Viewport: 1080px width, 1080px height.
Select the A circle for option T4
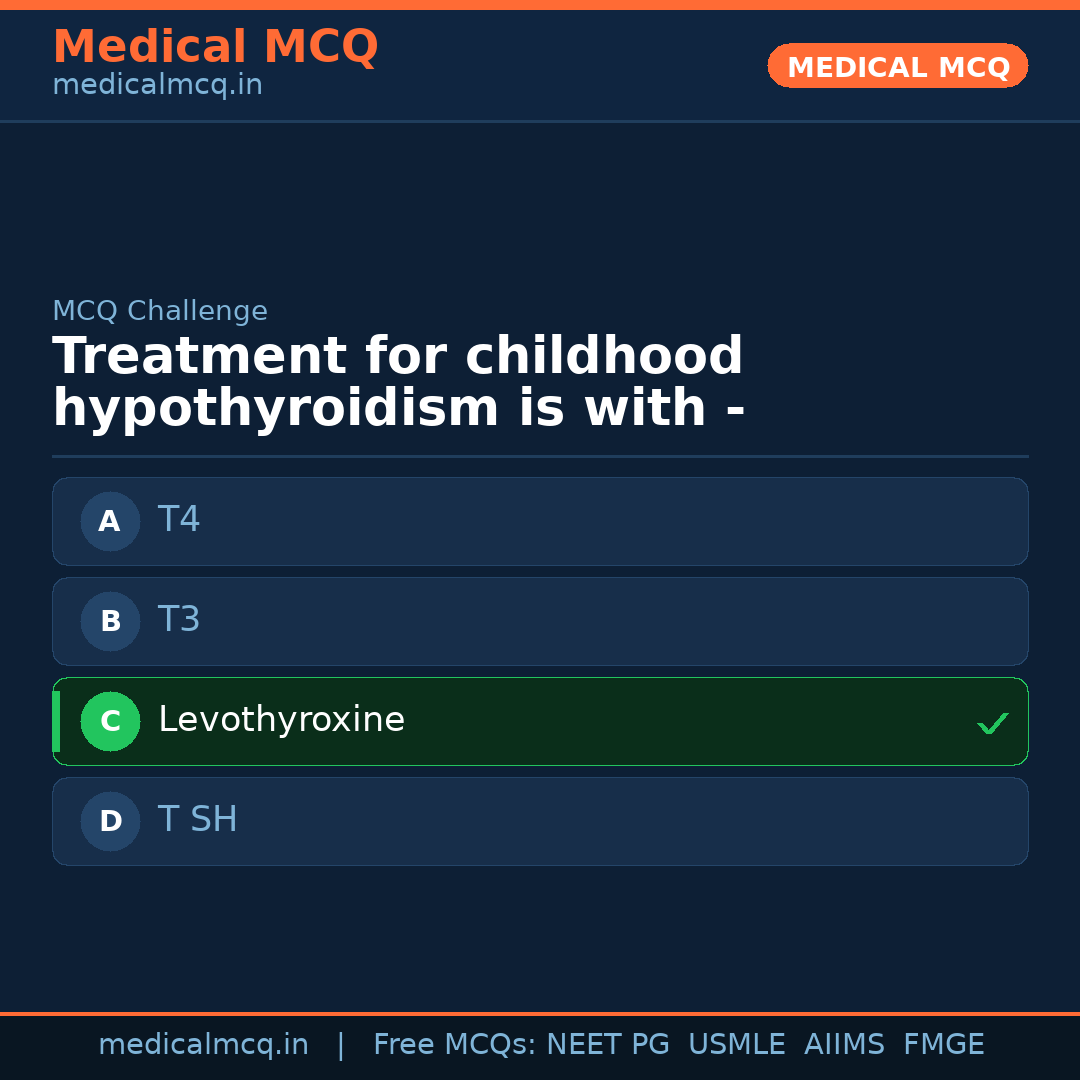click(x=110, y=521)
